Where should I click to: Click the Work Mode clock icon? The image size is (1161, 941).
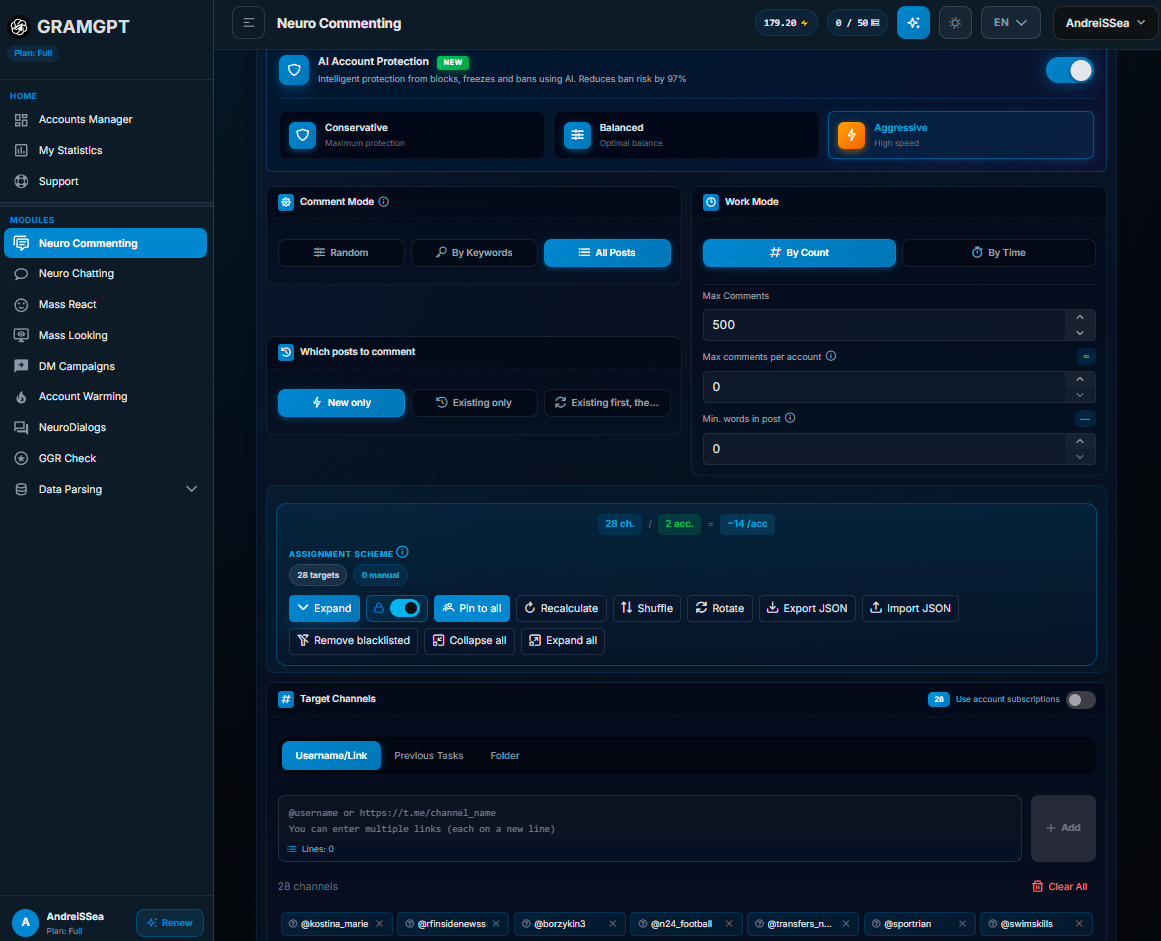711,202
